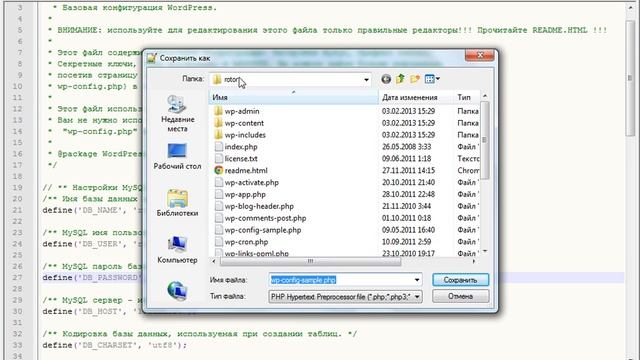Open Библиотеки in the sidebar
640x360 pixels.
[x=177, y=203]
